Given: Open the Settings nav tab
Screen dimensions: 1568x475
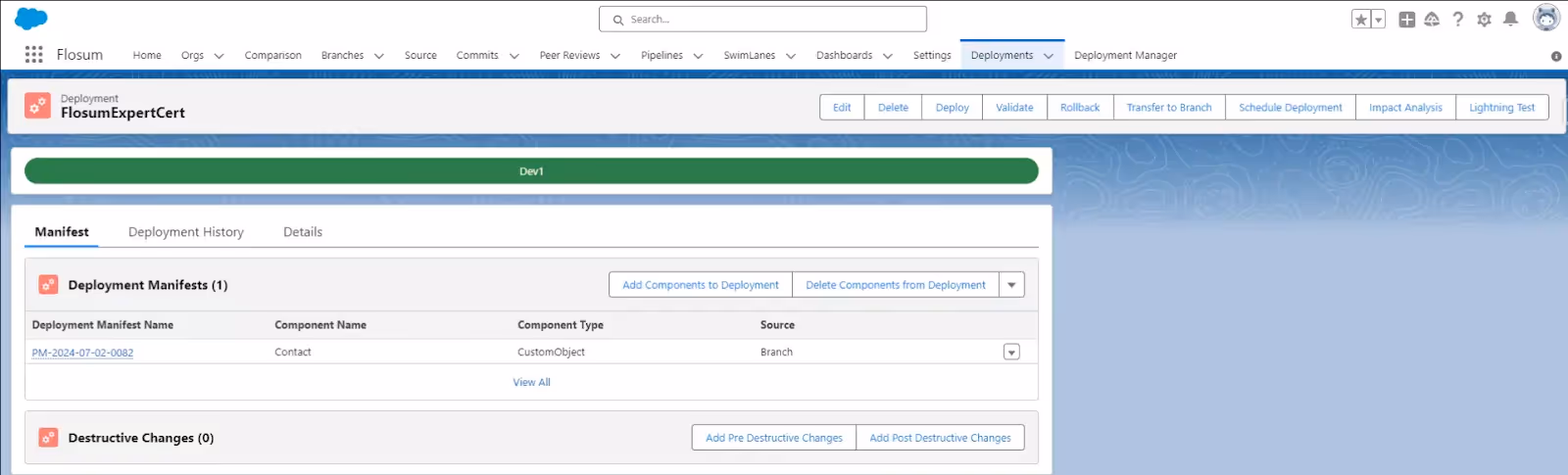Looking at the screenshot, I should [x=932, y=56].
